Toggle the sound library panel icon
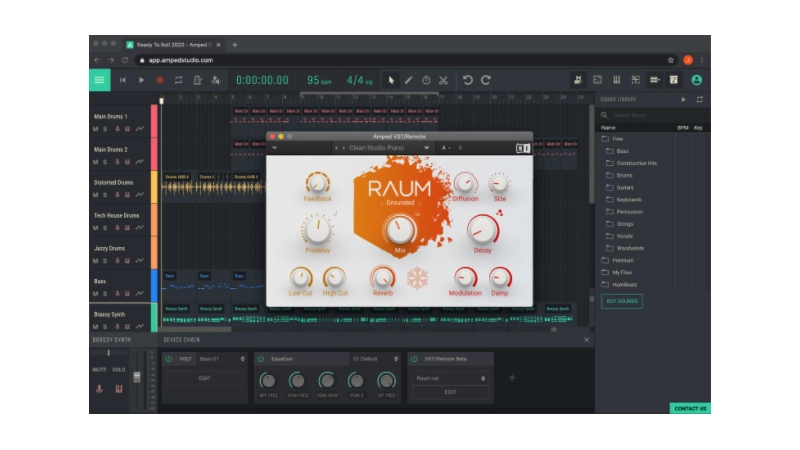This screenshot has width=800, height=450. [x=673, y=80]
